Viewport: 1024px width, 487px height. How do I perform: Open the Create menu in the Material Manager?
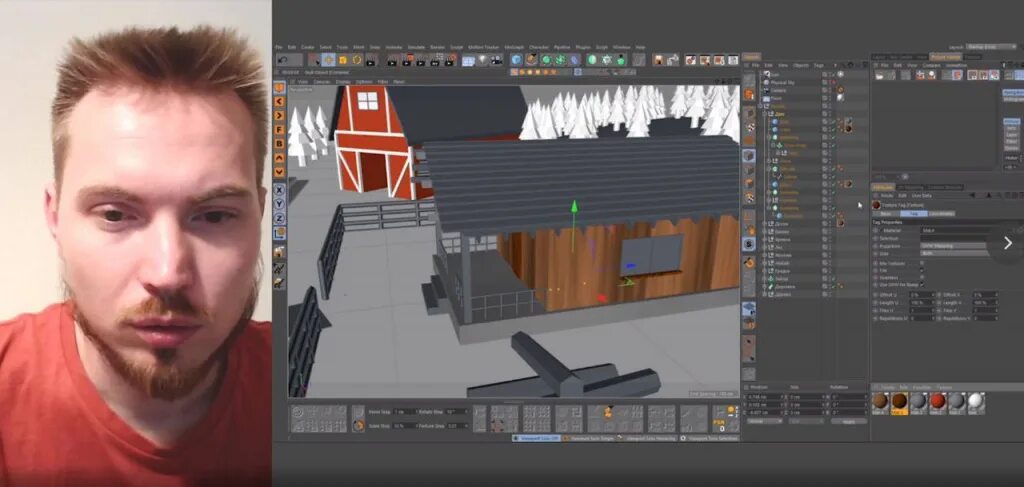(x=888, y=387)
